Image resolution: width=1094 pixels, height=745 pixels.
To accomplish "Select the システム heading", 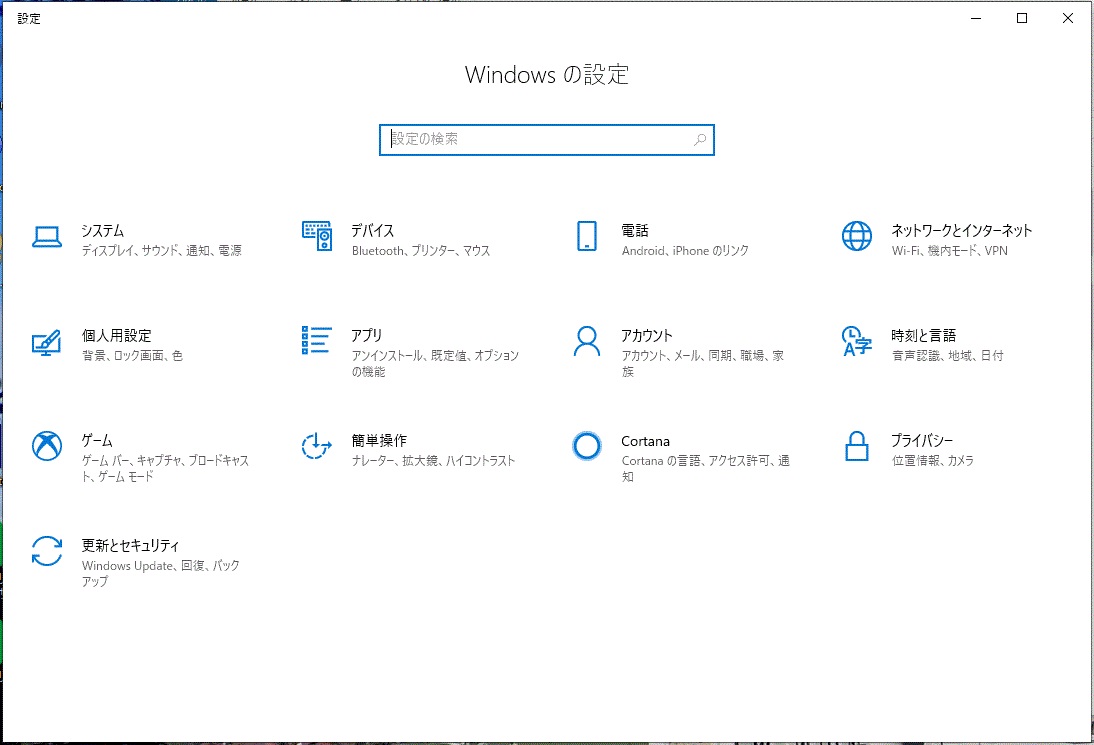I will point(103,230).
